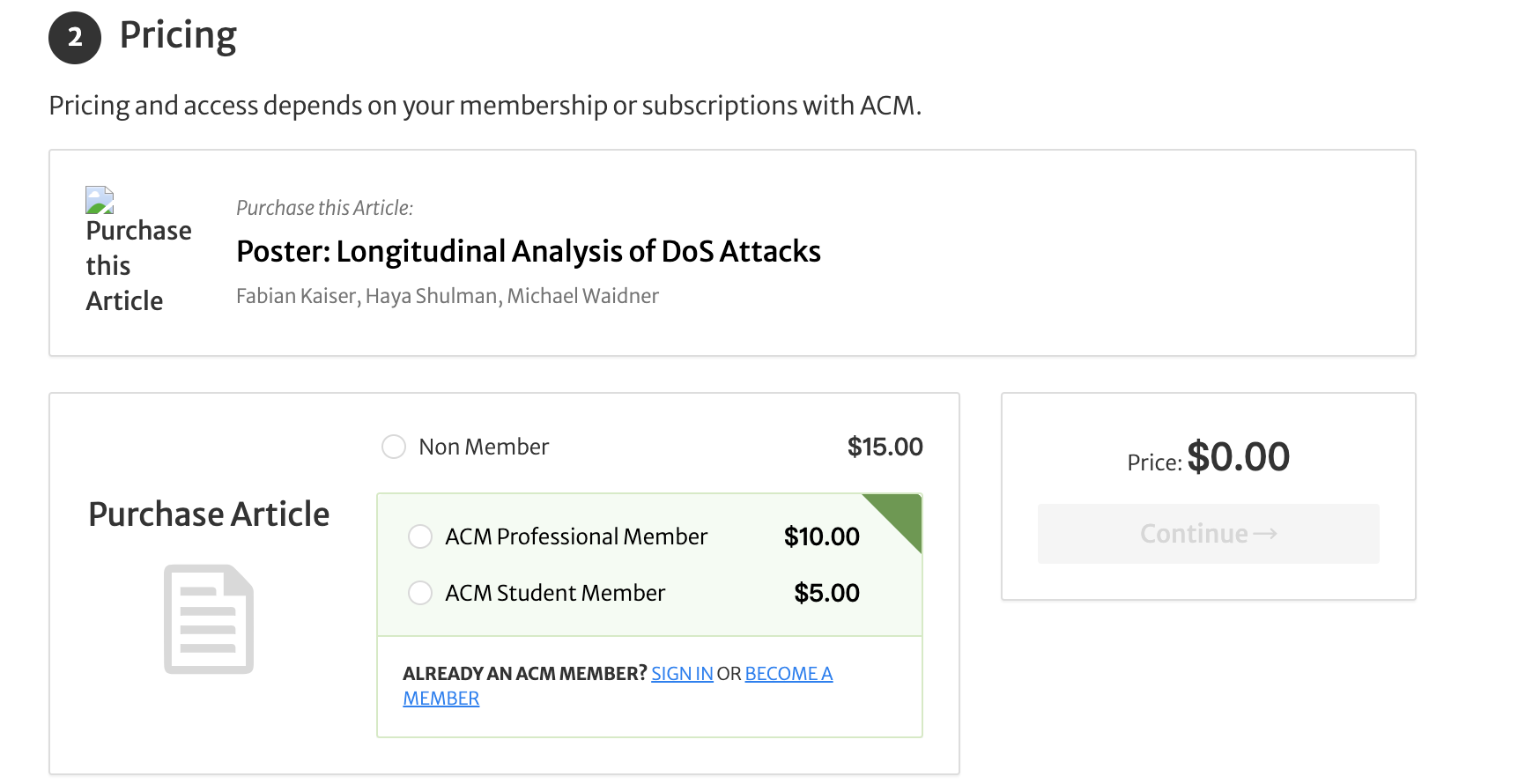1540x784 pixels.
Task: Select the ACM Student Member radio
Action: [x=420, y=593]
